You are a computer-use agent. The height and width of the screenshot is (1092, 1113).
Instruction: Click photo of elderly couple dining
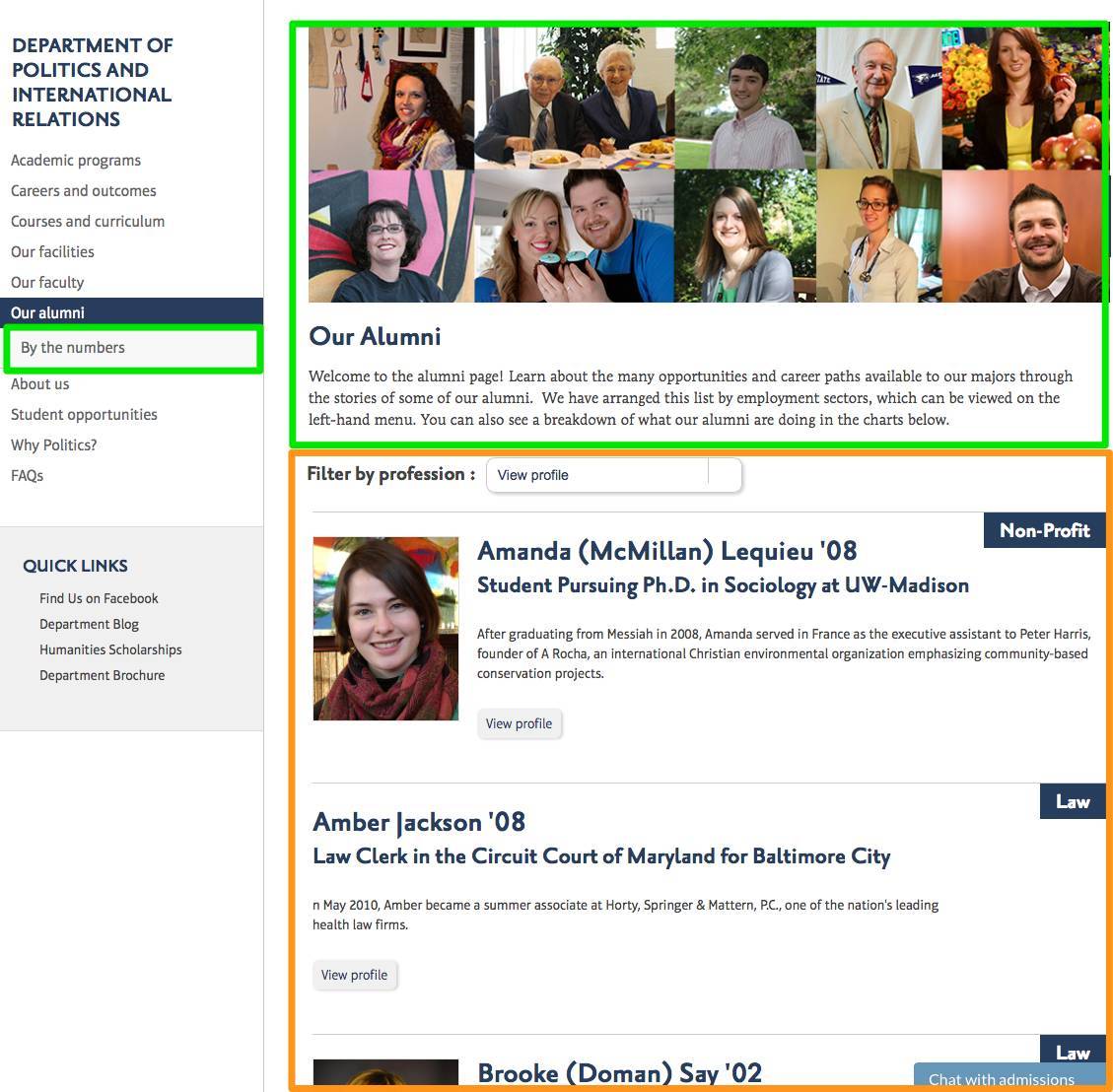tap(574, 98)
